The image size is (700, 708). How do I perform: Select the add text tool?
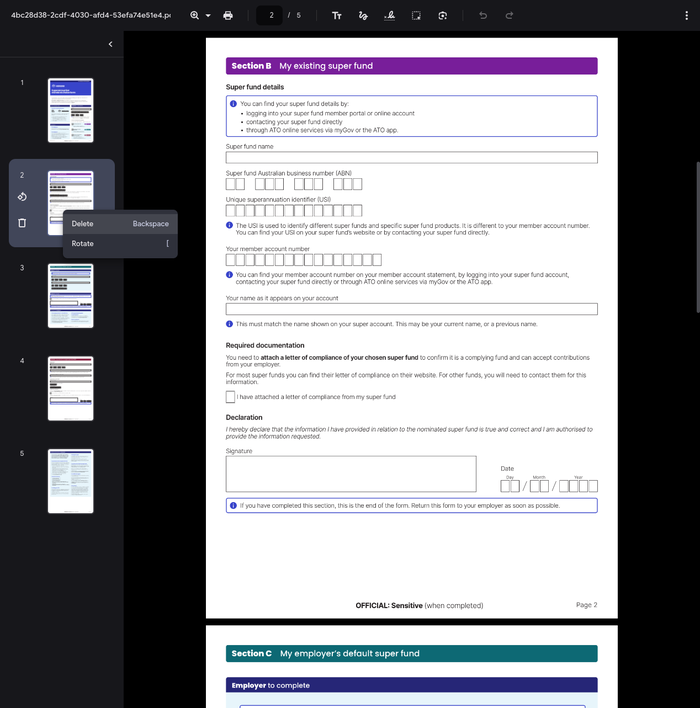[337, 16]
